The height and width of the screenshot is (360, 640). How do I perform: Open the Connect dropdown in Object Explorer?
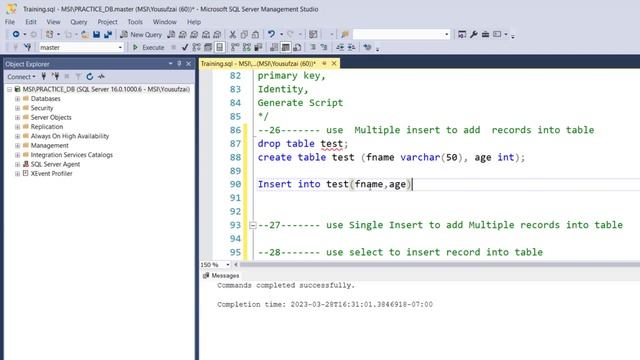pyautogui.click(x=21, y=77)
